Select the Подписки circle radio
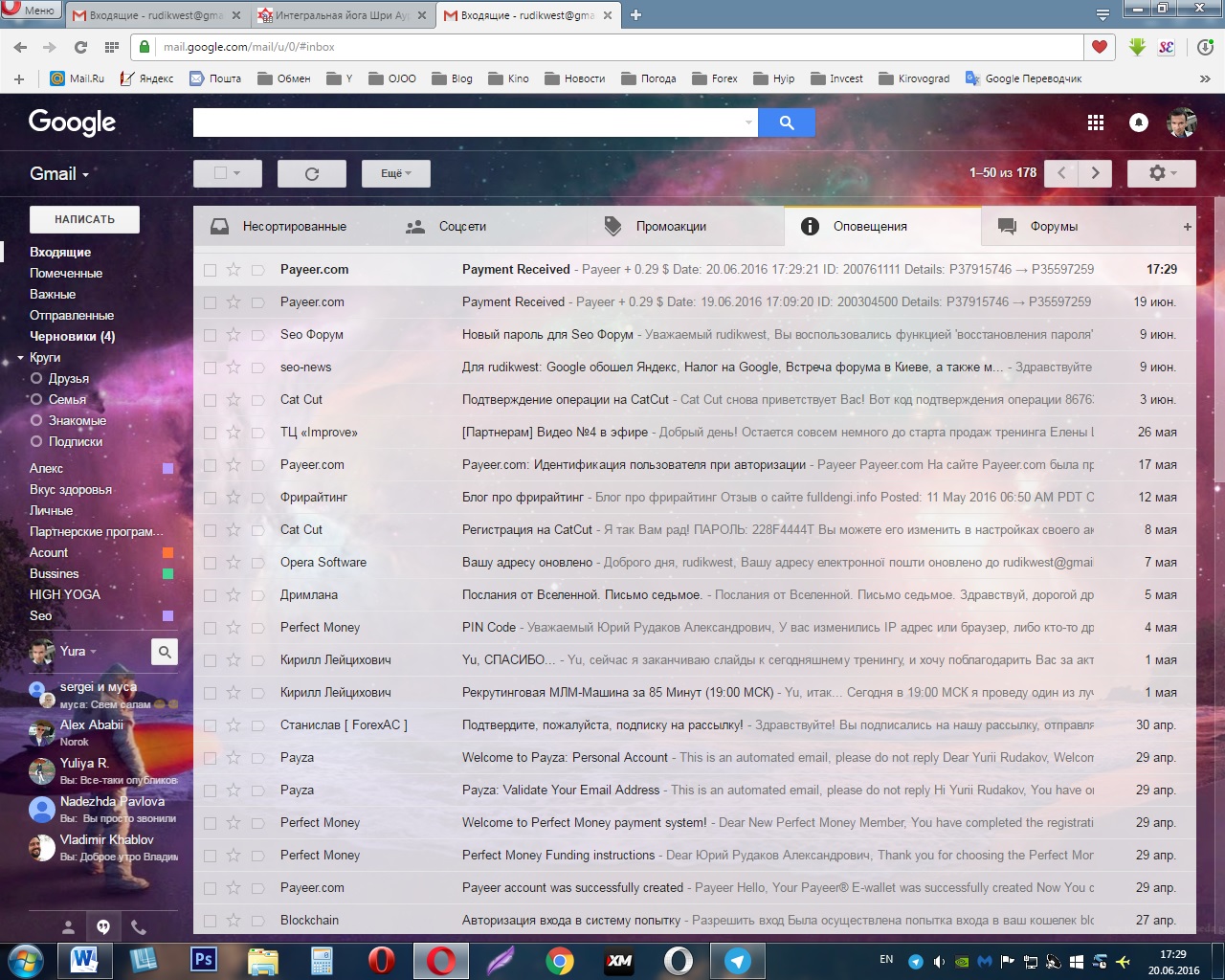The width and height of the screenshot is (1225, 980). [x=36, y=441]
